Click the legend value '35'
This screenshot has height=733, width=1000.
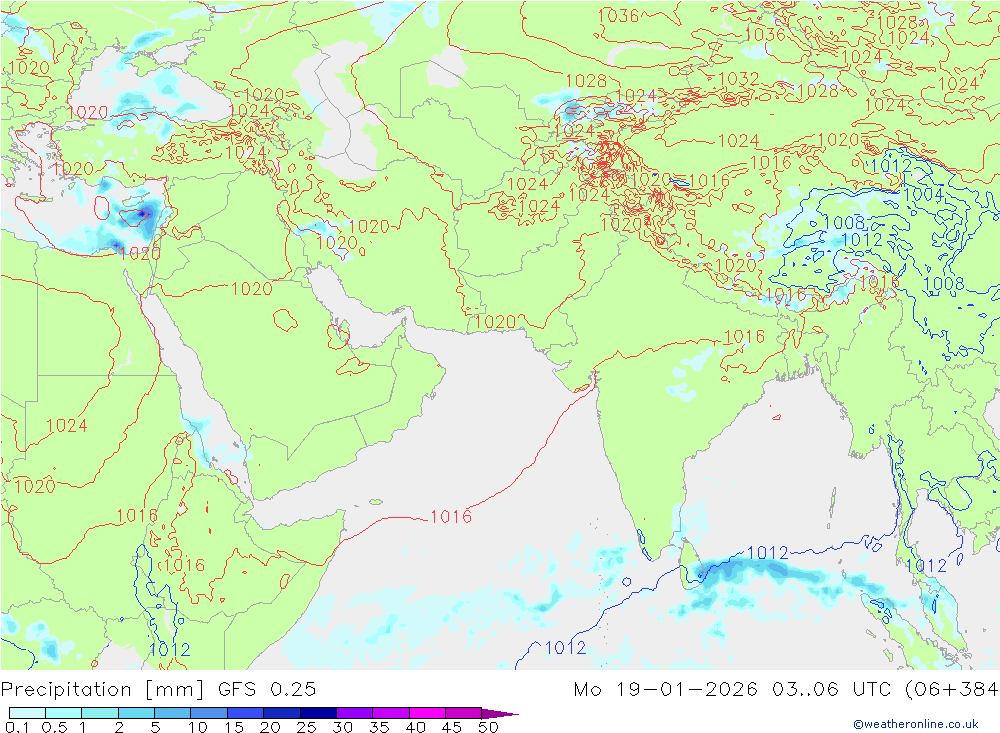coord(379,727)
